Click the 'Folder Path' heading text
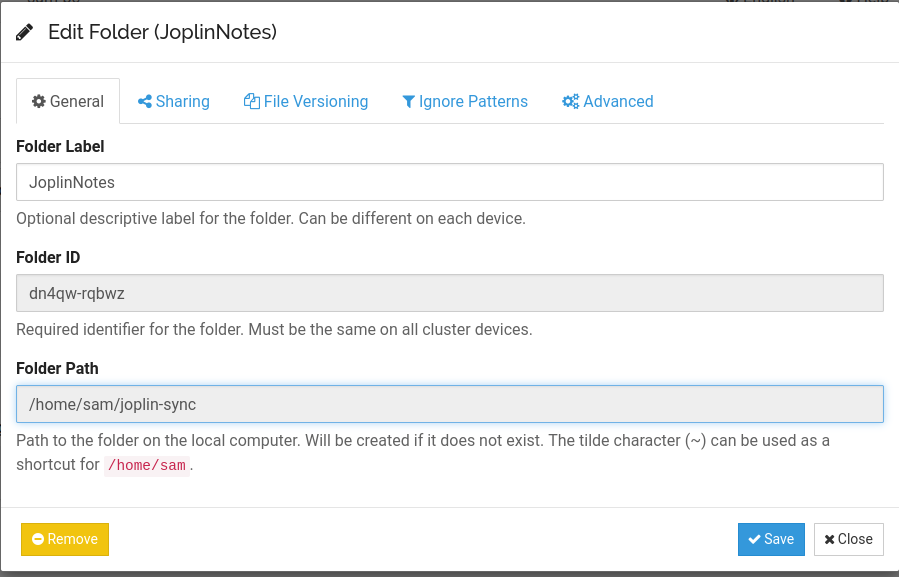This screenshot has height=577, width=899. click(57, 368)
